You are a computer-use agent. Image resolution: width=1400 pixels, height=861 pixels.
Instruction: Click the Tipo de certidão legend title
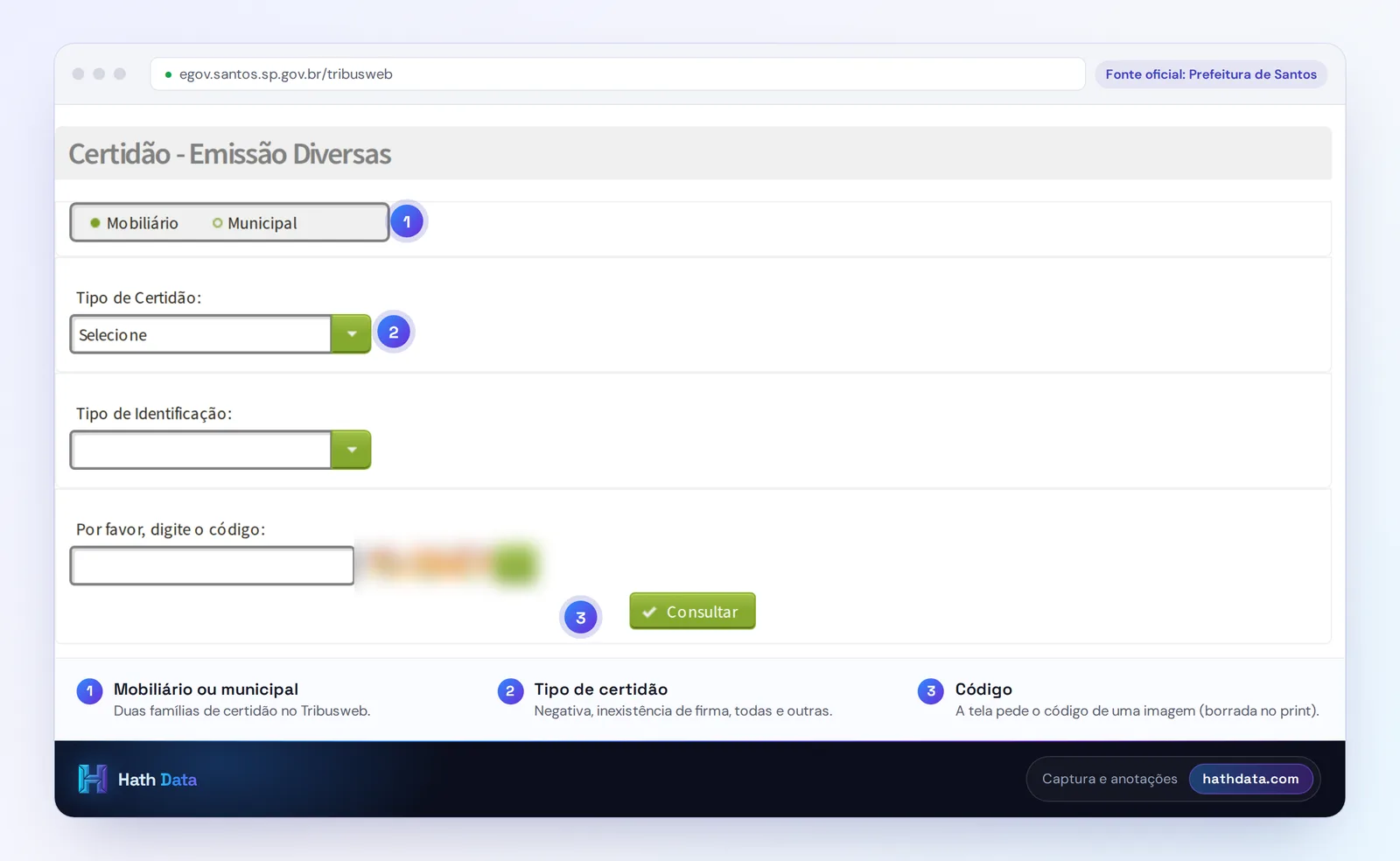(x=601, y=689)
